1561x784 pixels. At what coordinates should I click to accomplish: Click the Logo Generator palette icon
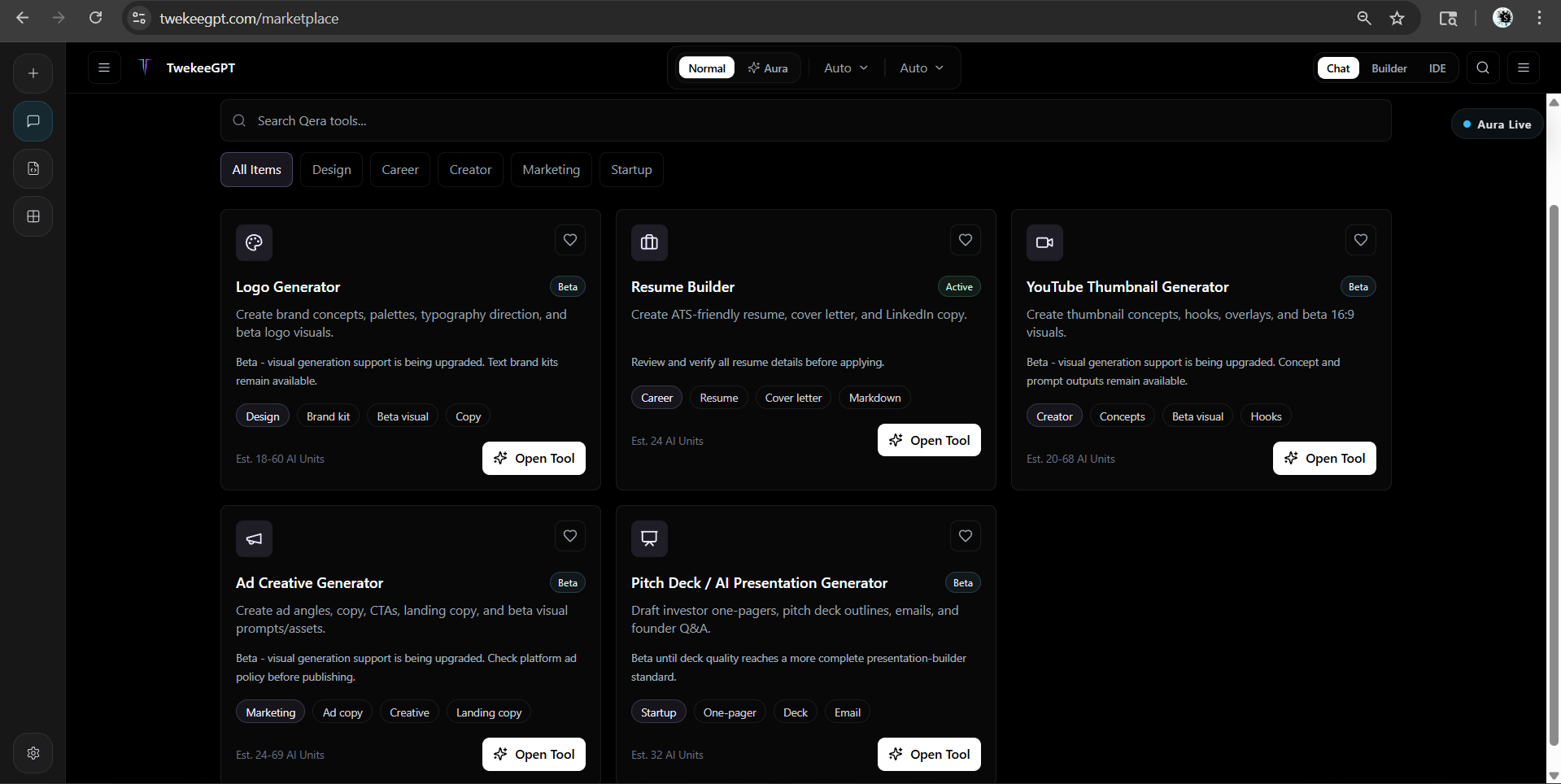254,242
